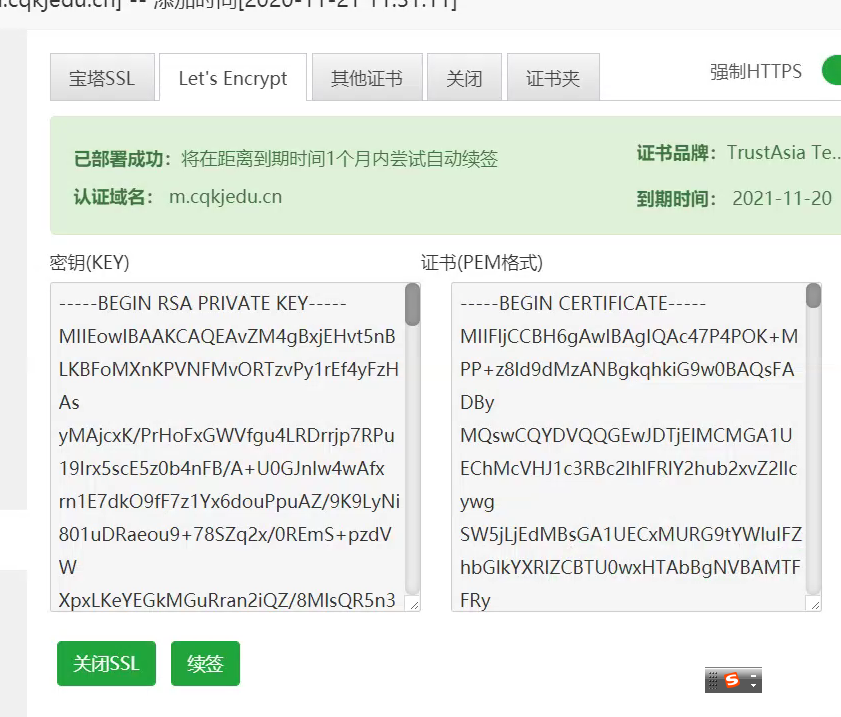Switch to the 宝塔SSL tab
Image resolution: width=841 pixels, height=717 pixels.
(103, 77)
